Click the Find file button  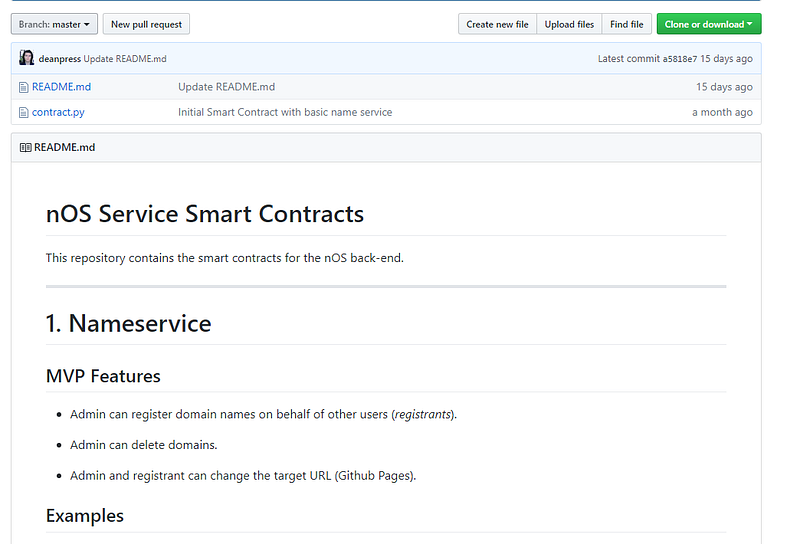(x=627, y=24)
